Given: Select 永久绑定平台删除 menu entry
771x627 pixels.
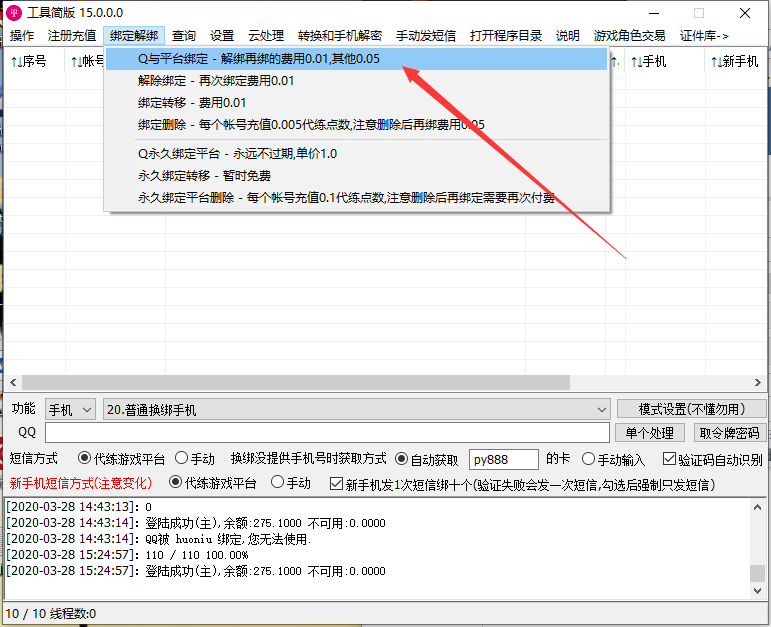Looking at the screenshot, I should 356,198.
